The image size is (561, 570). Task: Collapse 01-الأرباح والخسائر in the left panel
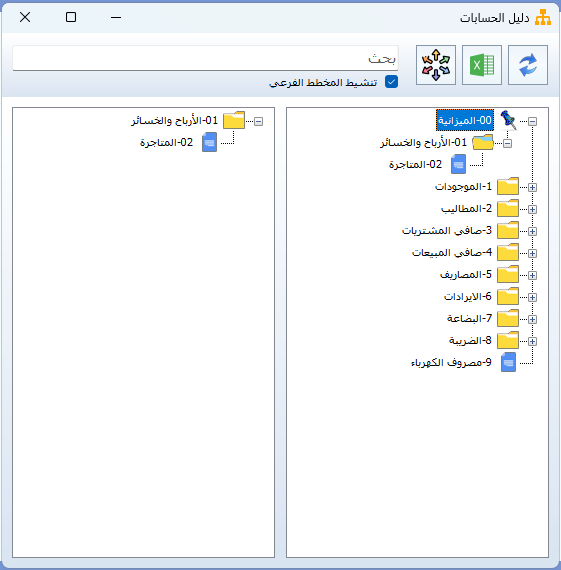click(x=258, y=121)
